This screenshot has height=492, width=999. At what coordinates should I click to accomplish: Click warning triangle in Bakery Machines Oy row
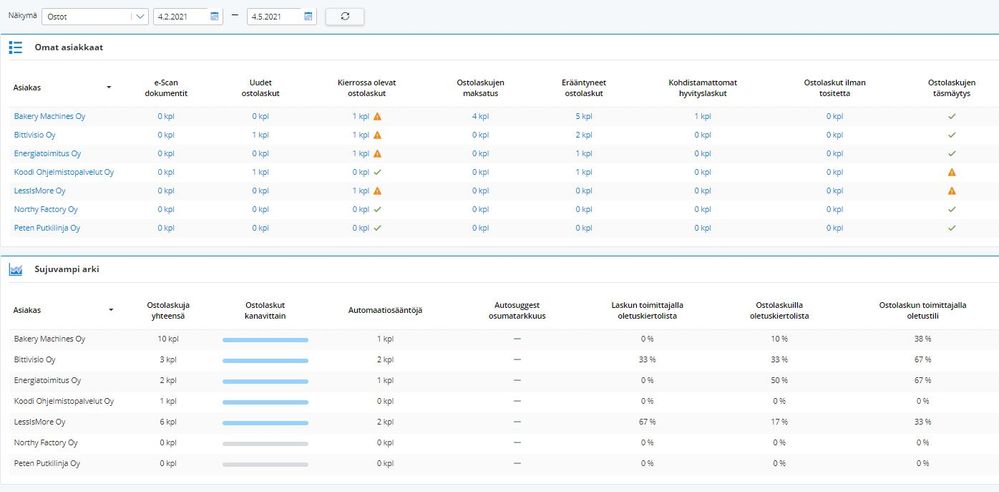click(377, 117)
